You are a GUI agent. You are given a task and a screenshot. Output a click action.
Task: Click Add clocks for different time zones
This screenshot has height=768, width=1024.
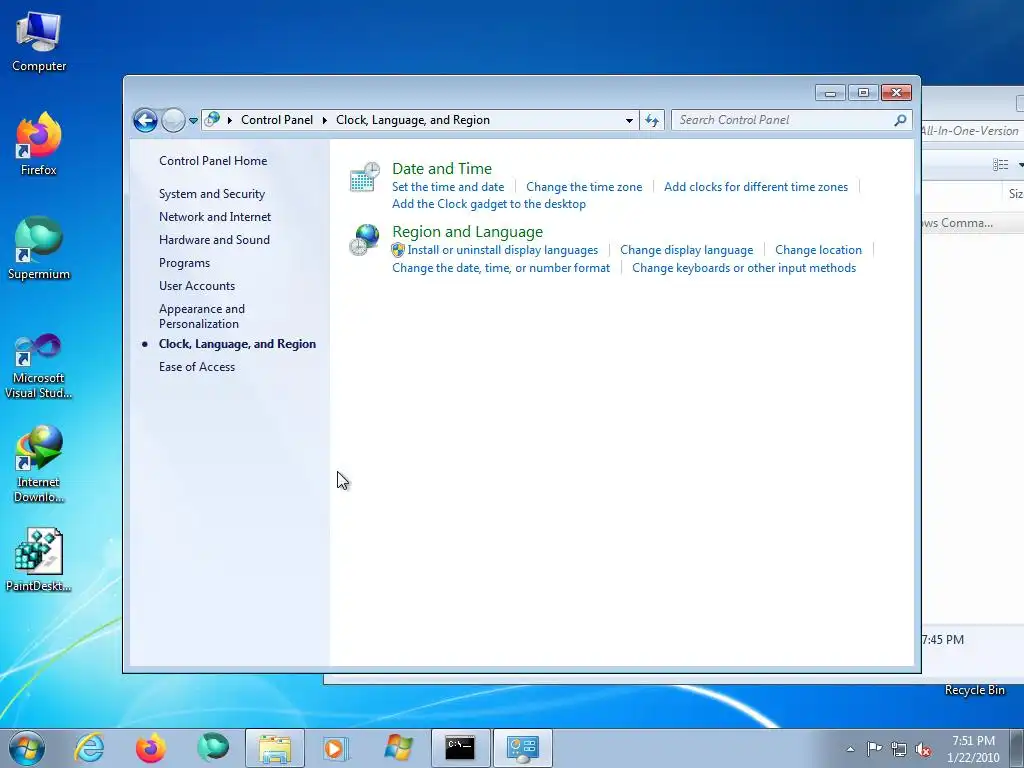click(x=756, y=187)
